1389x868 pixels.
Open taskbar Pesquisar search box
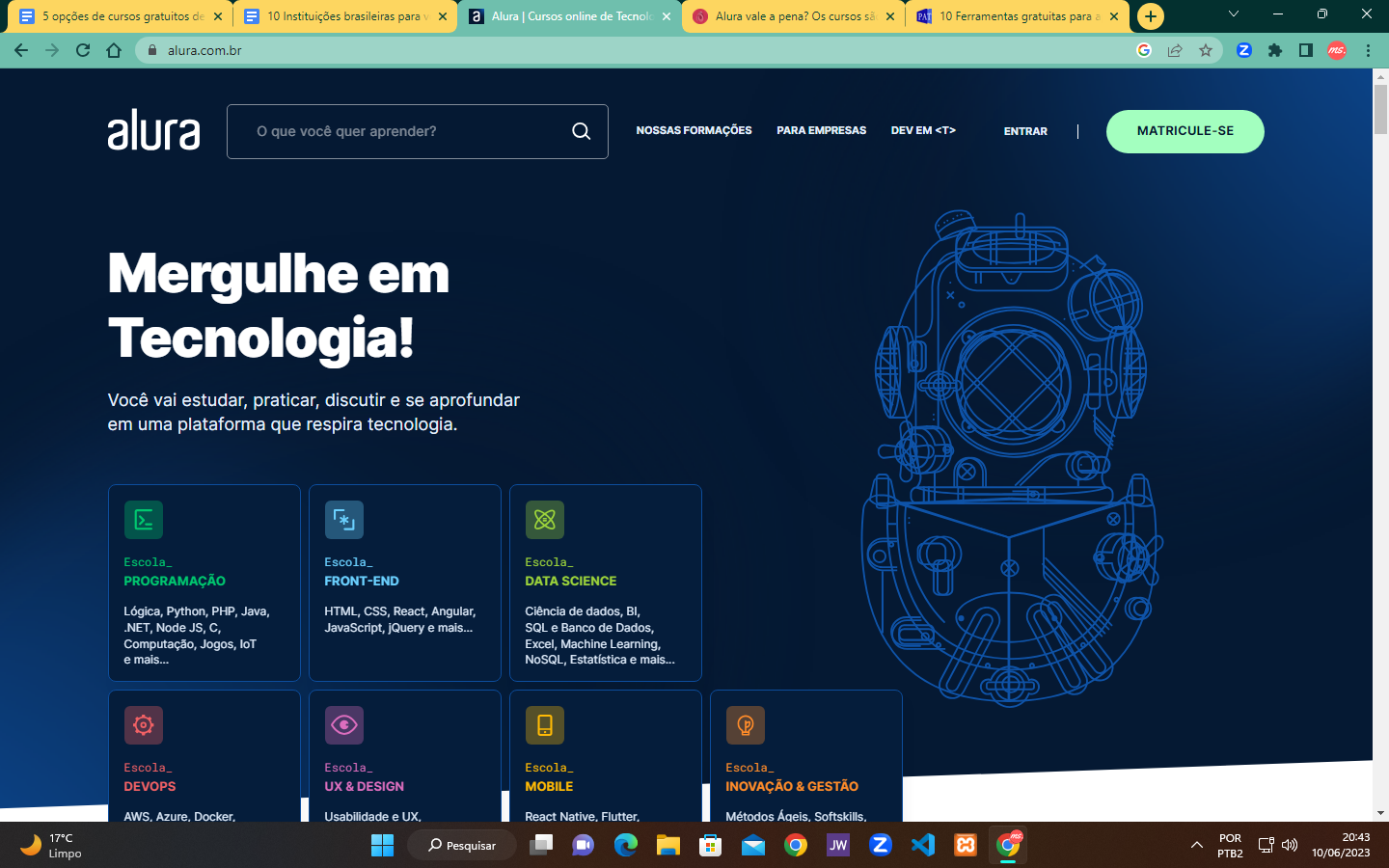click(x=462, y=845)
